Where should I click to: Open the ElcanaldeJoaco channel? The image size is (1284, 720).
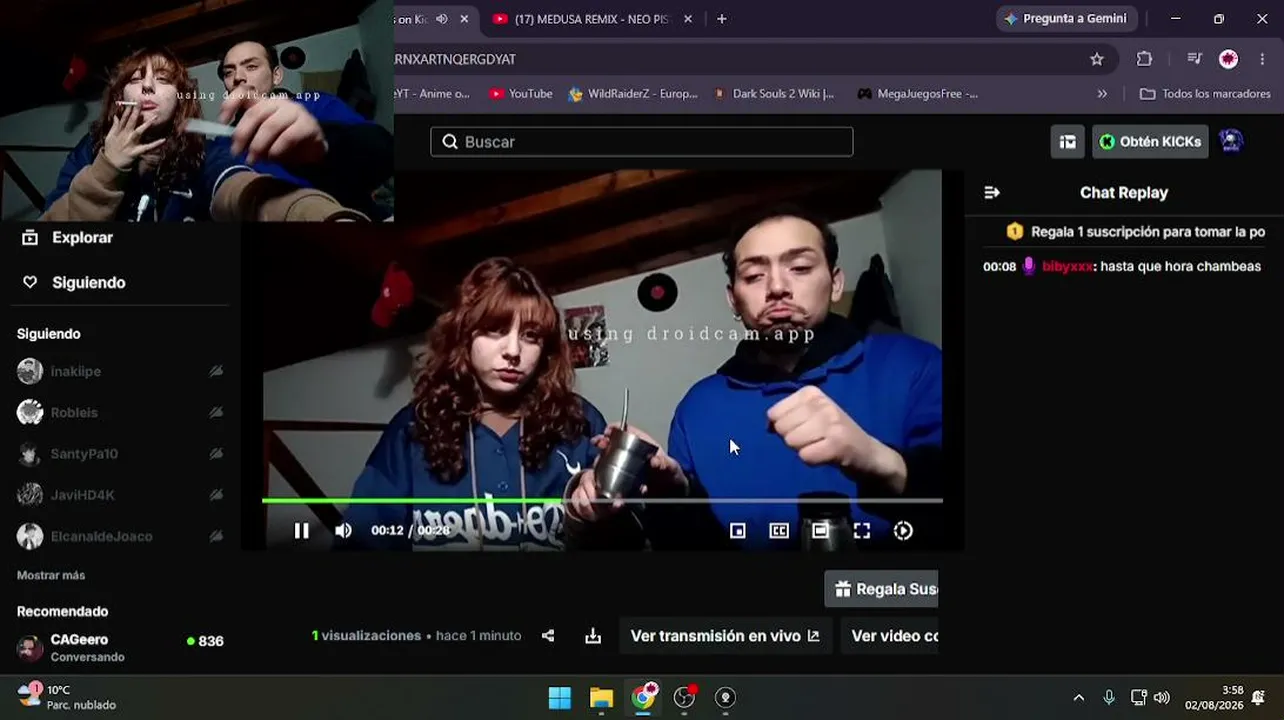120,537
